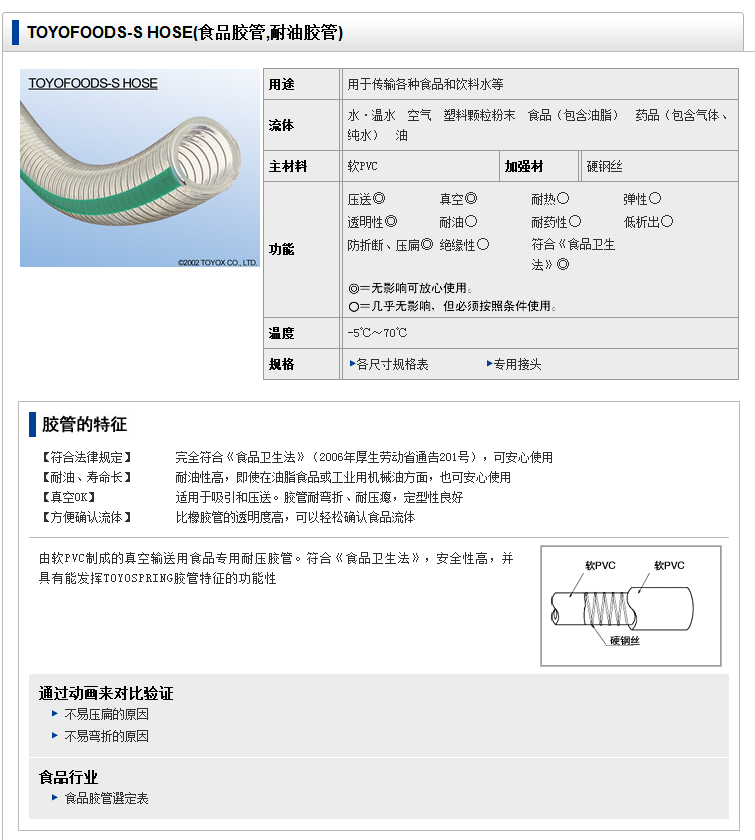Open the 食品胶管選定表 selection table link

[106, 799]
